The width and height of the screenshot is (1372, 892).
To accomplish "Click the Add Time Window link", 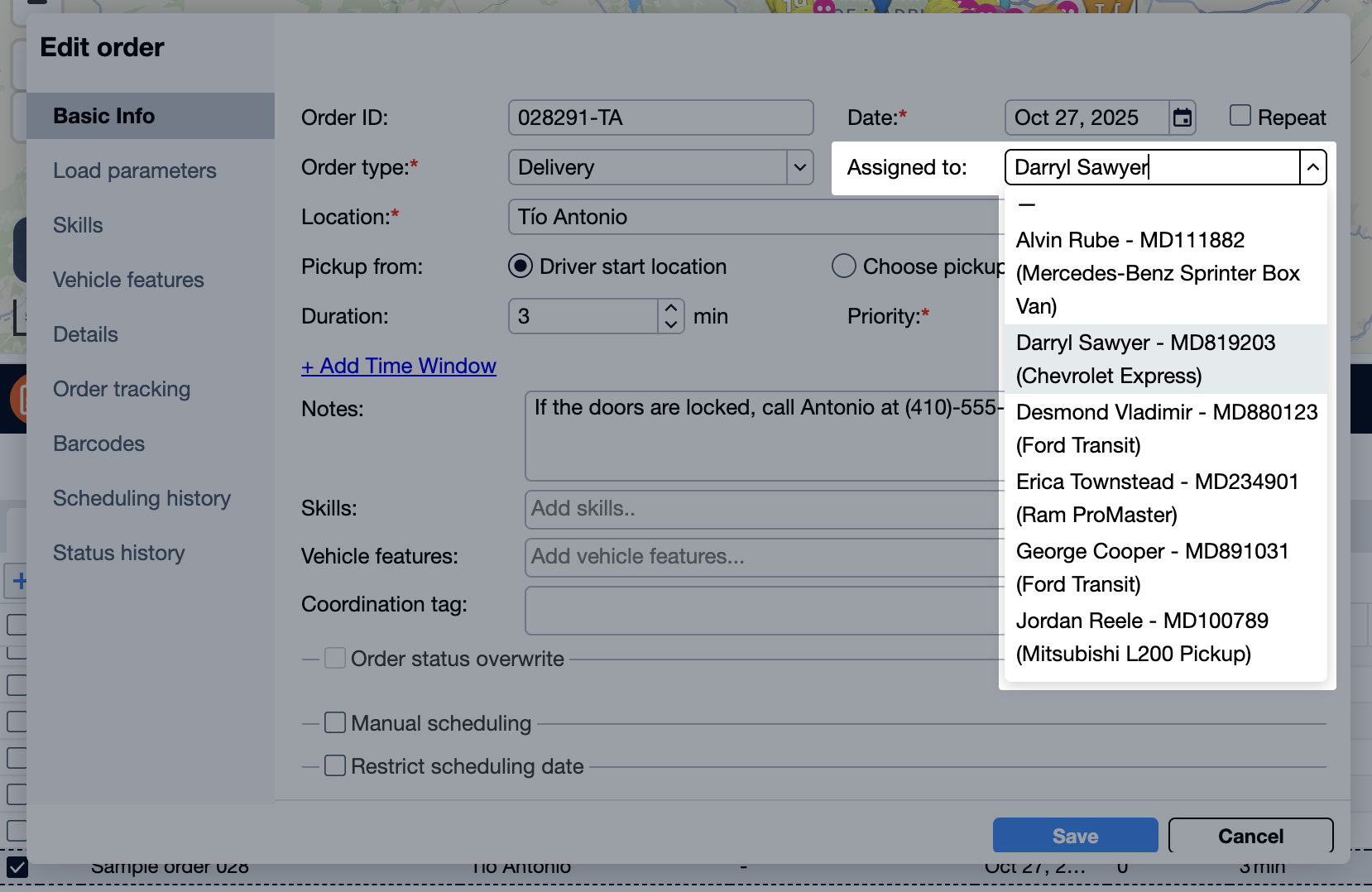I will (x=399, y=365).
